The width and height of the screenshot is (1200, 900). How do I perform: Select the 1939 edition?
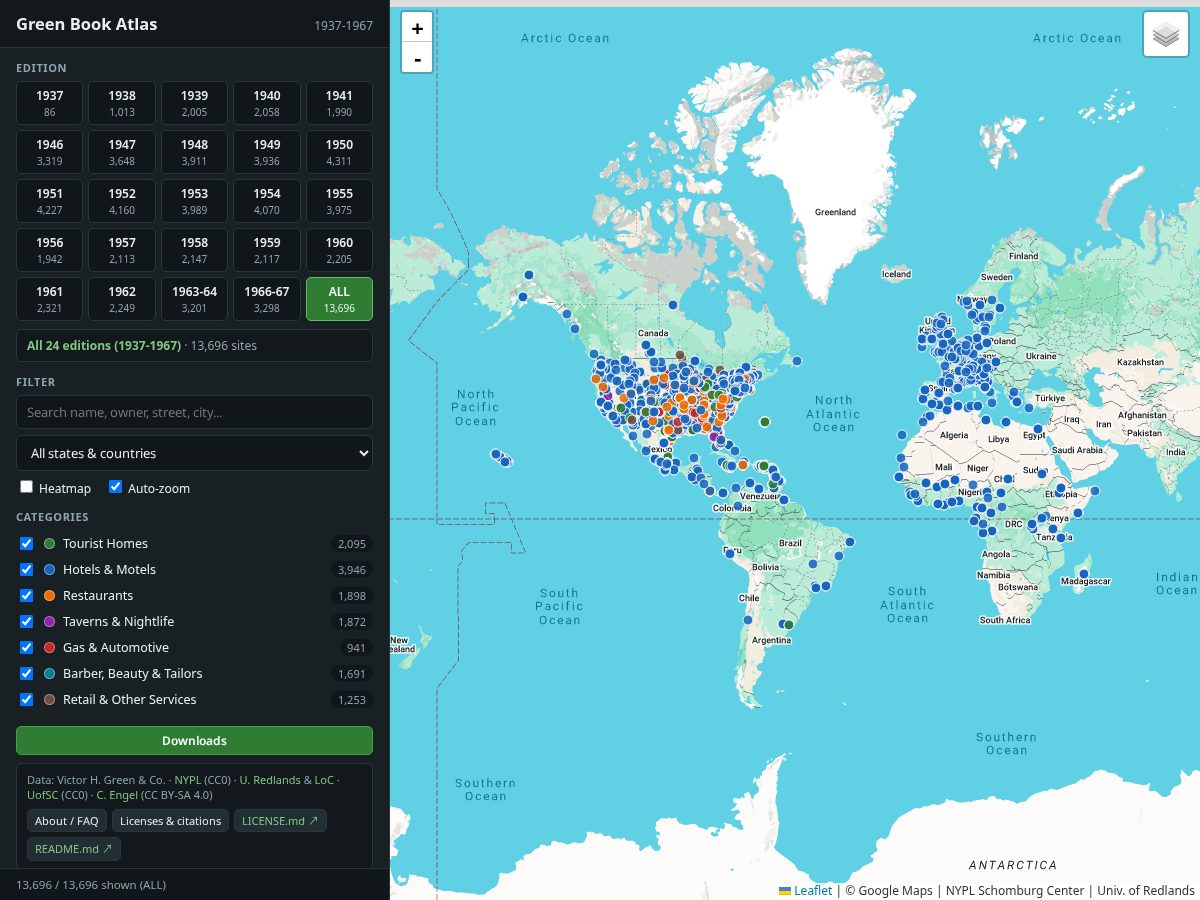(x=194, y=103)
